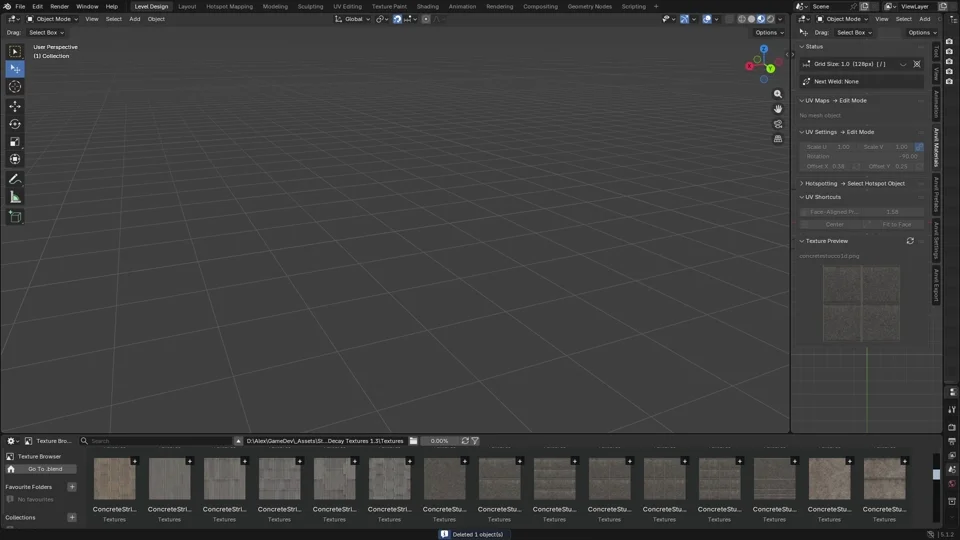
Task: Add a Collection with plus button
Action: tap(72, 518)
